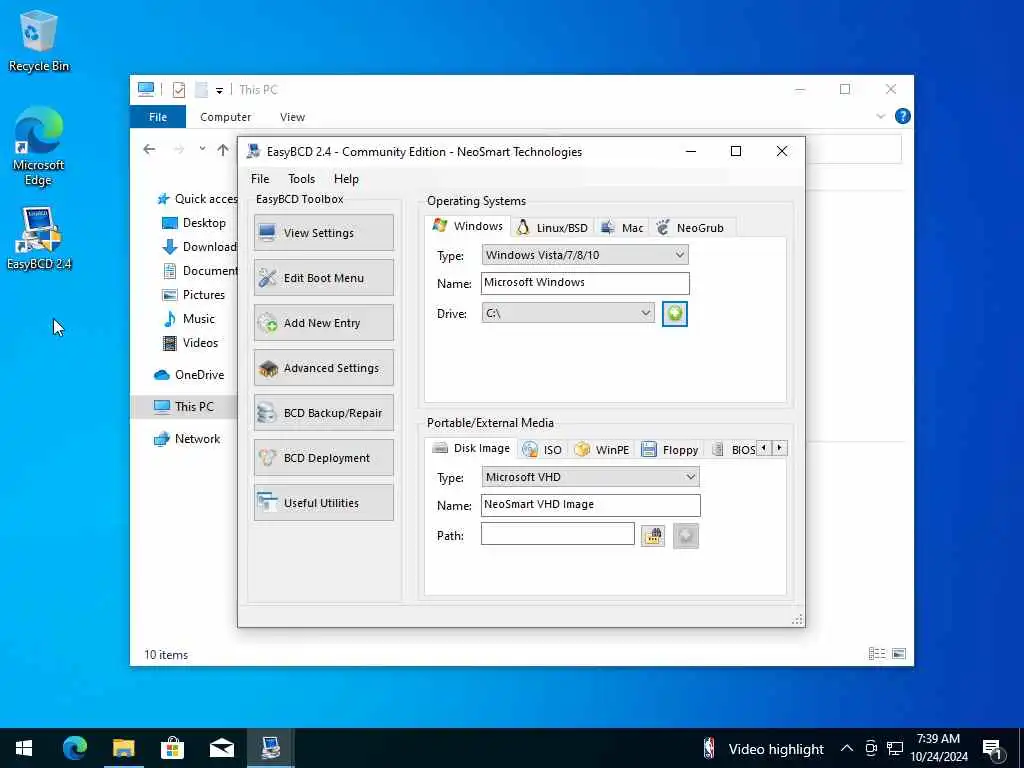
Task: Open Useful Utilities
Action: (x=324, y=503)
